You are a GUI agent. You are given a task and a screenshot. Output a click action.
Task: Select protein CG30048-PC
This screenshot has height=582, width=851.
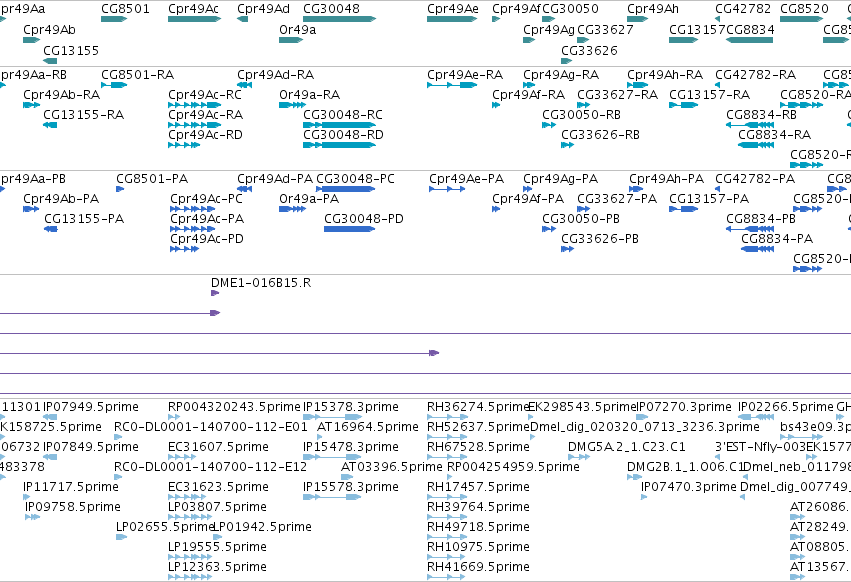point(355,179)
